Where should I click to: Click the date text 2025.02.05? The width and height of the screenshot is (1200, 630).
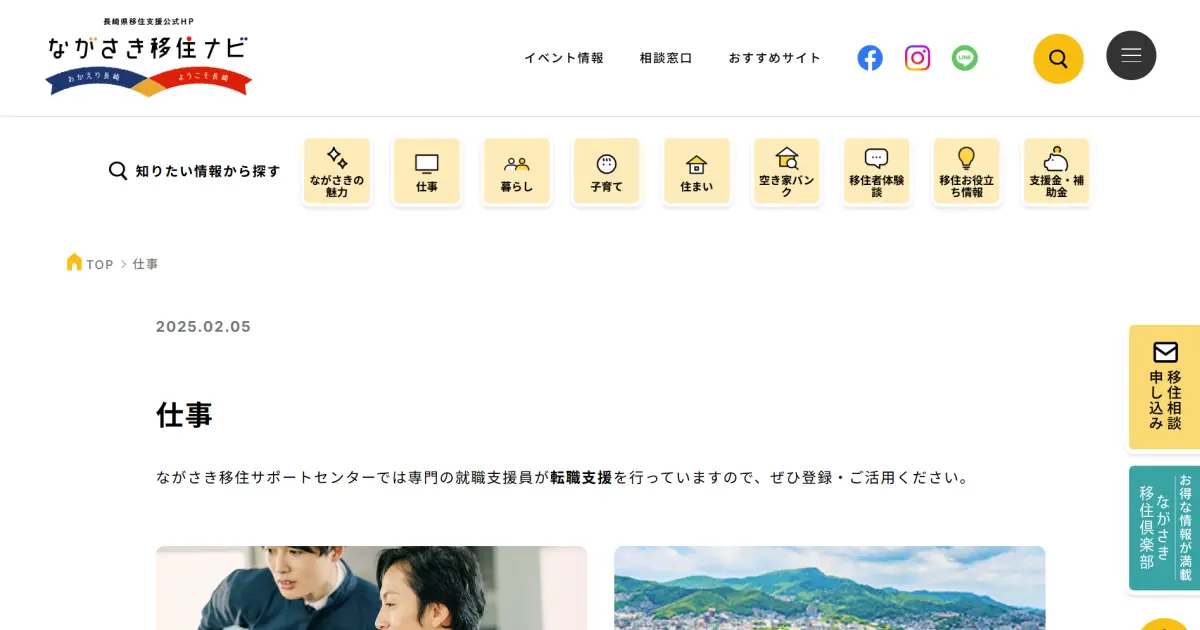204,327
